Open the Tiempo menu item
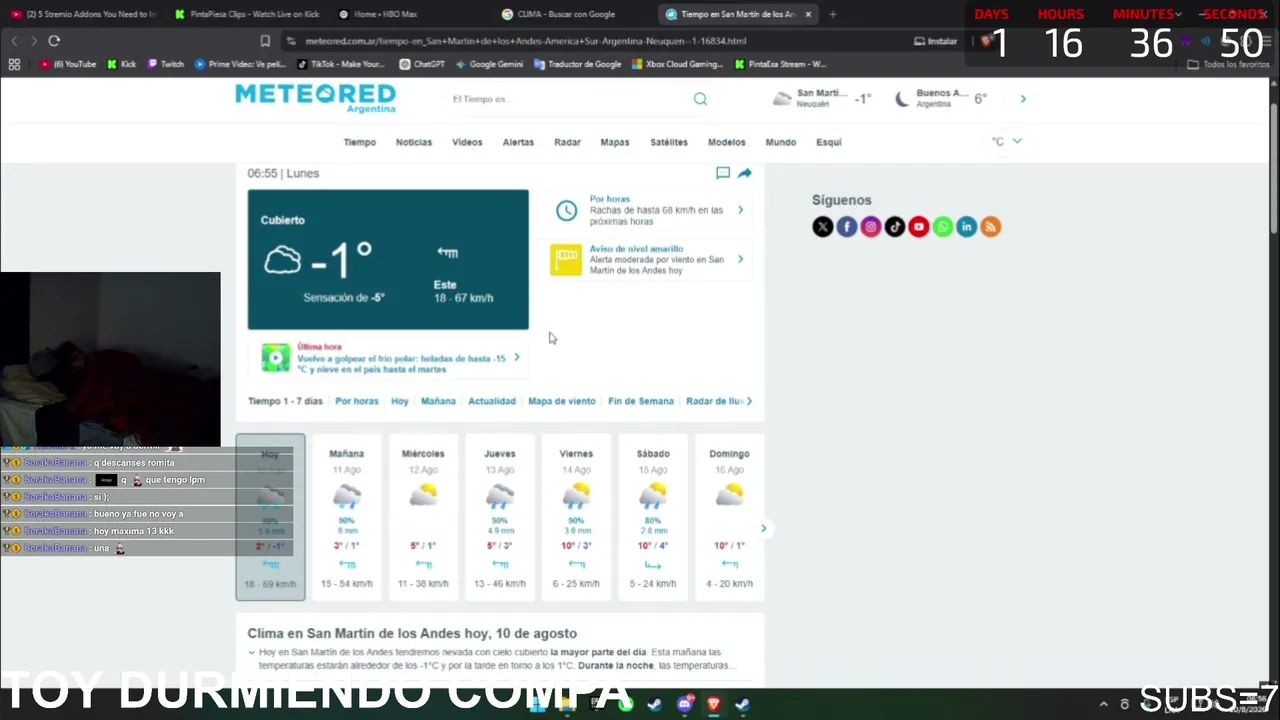The image size is (1280, 720). pyautogui.click(x=359, y=142)
